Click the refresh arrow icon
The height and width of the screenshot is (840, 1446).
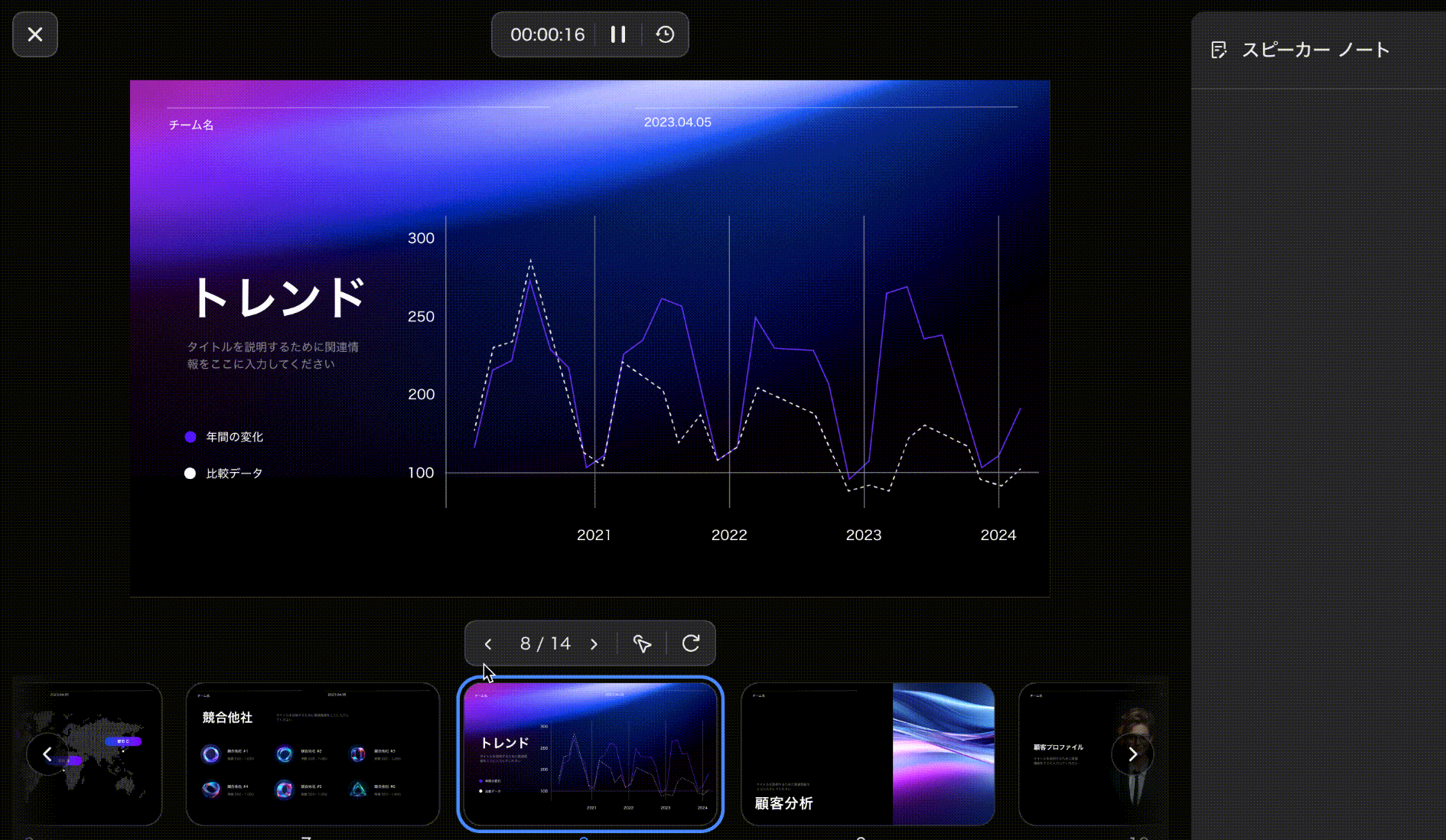click(x=691, y=643)
